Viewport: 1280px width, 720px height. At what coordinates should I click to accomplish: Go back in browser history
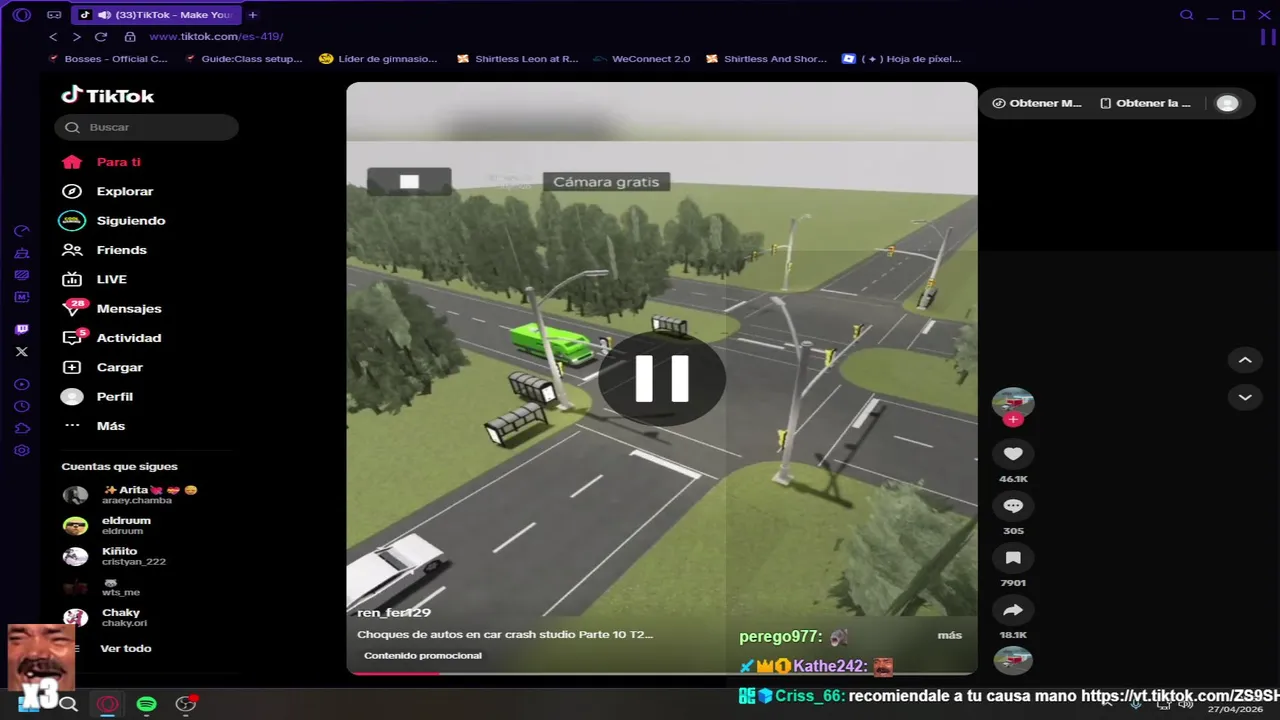point(54,37)
